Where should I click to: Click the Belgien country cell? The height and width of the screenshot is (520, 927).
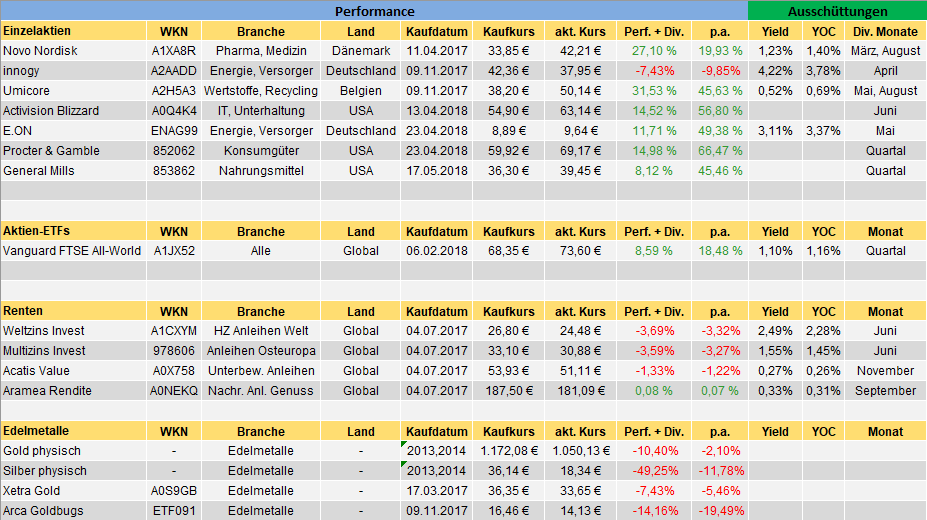click(x=361, y=91)
